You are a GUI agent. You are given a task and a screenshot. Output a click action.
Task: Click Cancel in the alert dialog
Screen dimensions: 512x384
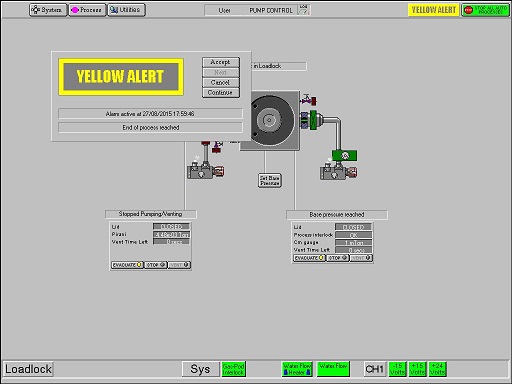pos(221,82)
